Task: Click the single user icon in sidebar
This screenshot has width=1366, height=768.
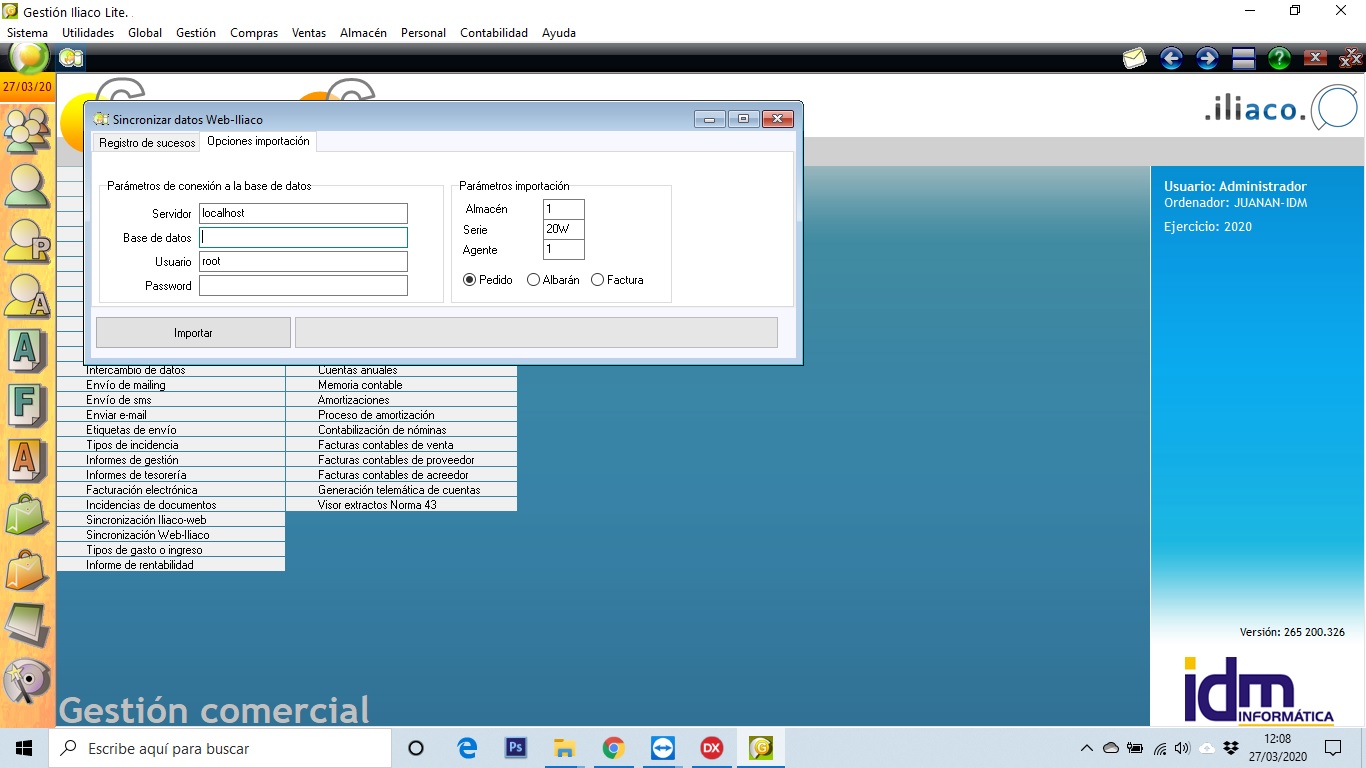Action: pos(27,185)
